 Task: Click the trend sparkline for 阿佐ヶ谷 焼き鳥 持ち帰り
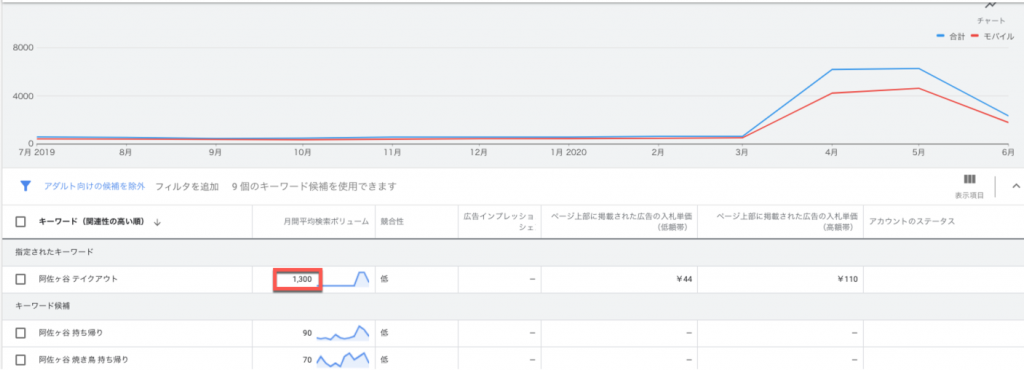pos(344,359)
